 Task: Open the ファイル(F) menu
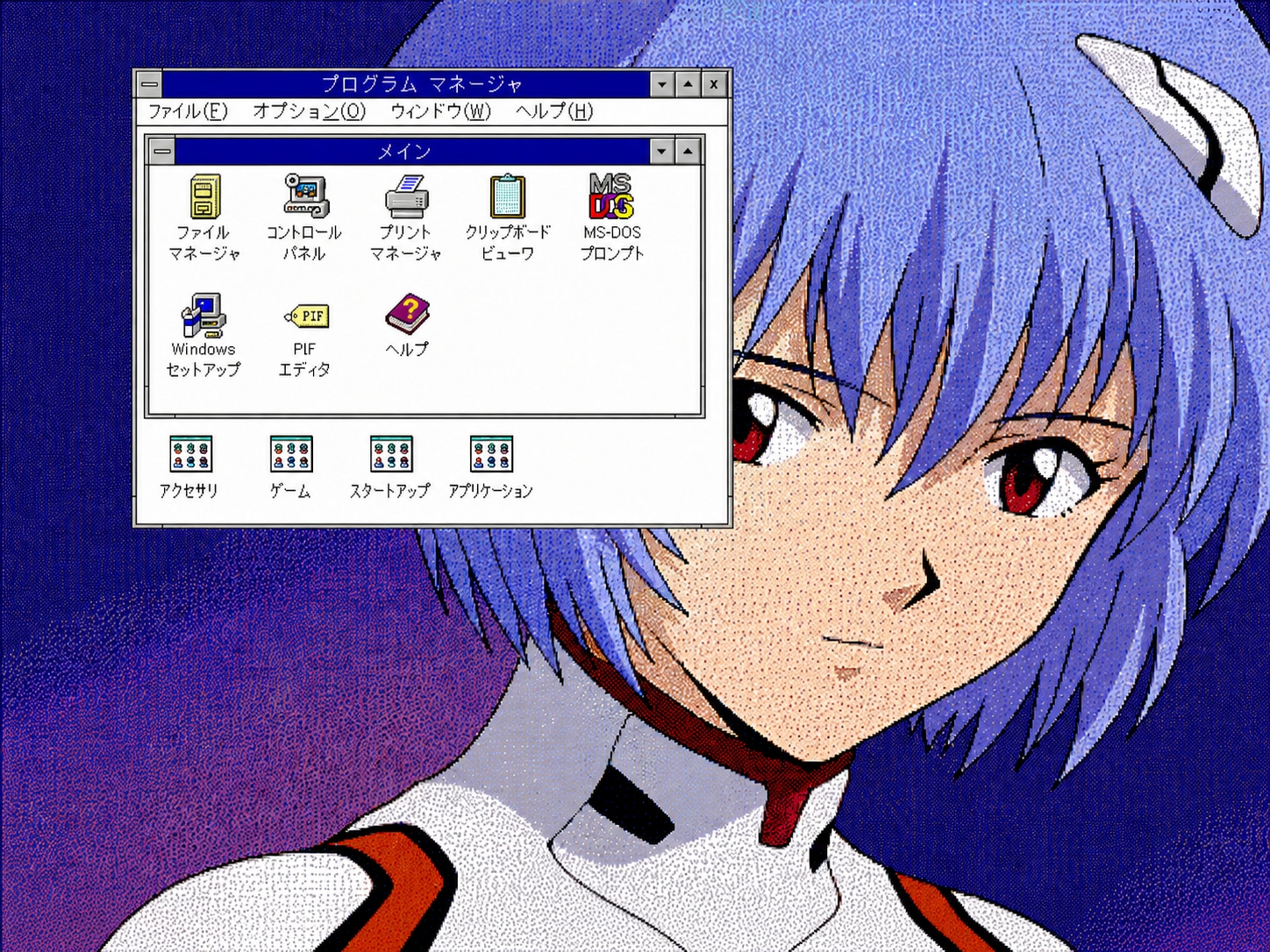[188, 111]
